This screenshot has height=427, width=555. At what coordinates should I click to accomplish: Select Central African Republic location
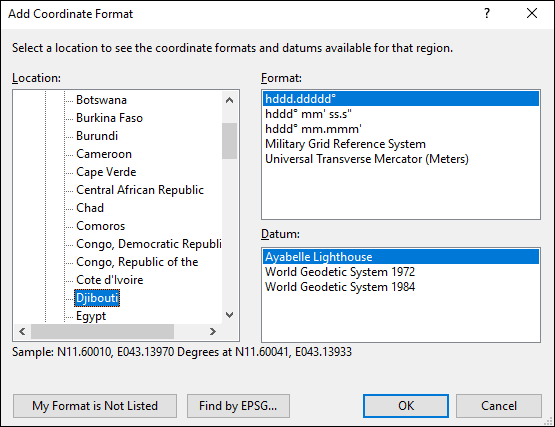click(140, 190)
